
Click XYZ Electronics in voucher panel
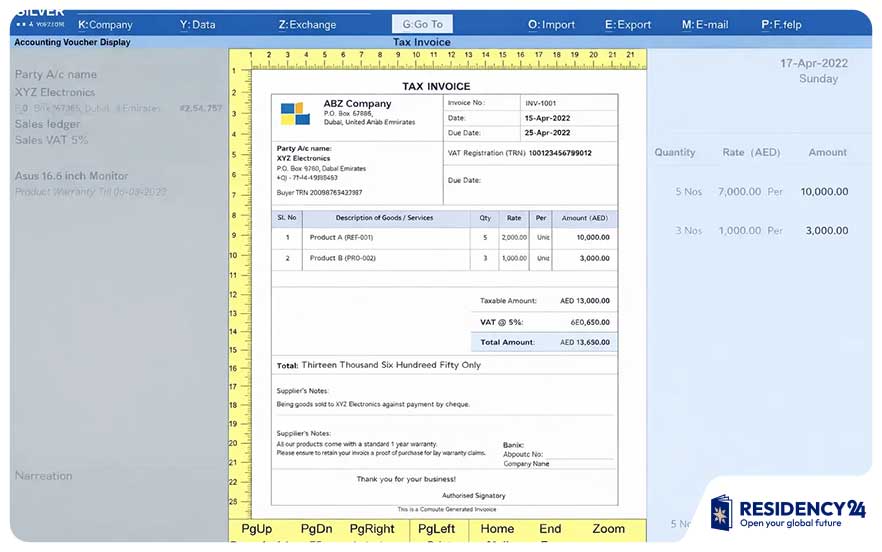click(x=55, y=92)
